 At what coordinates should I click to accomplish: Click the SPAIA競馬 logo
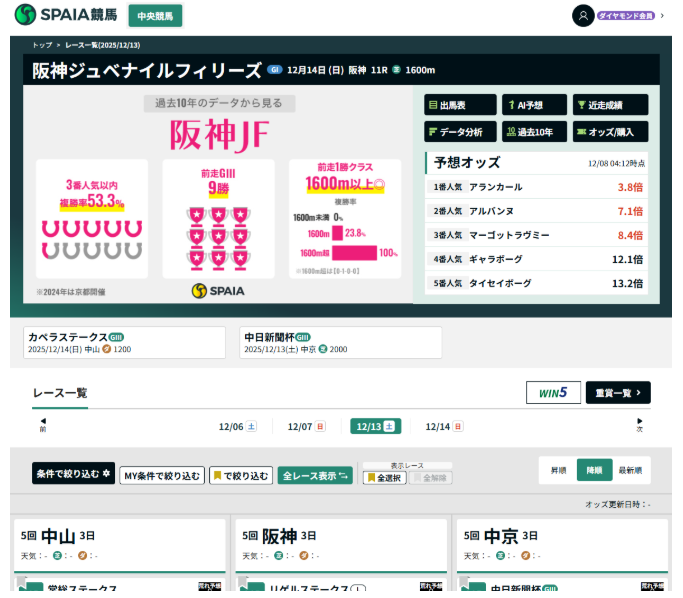point(66,15)
